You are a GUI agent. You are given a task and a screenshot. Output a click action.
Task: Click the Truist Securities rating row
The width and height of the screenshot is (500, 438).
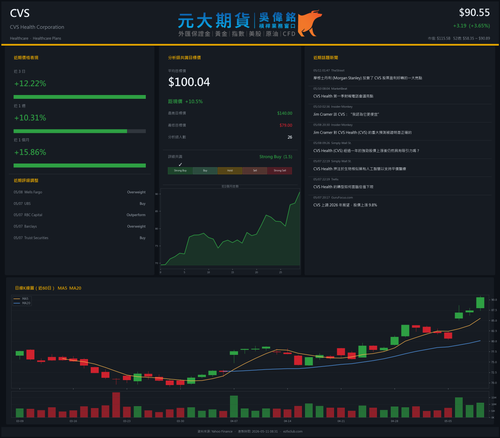[x=80, y=238]
